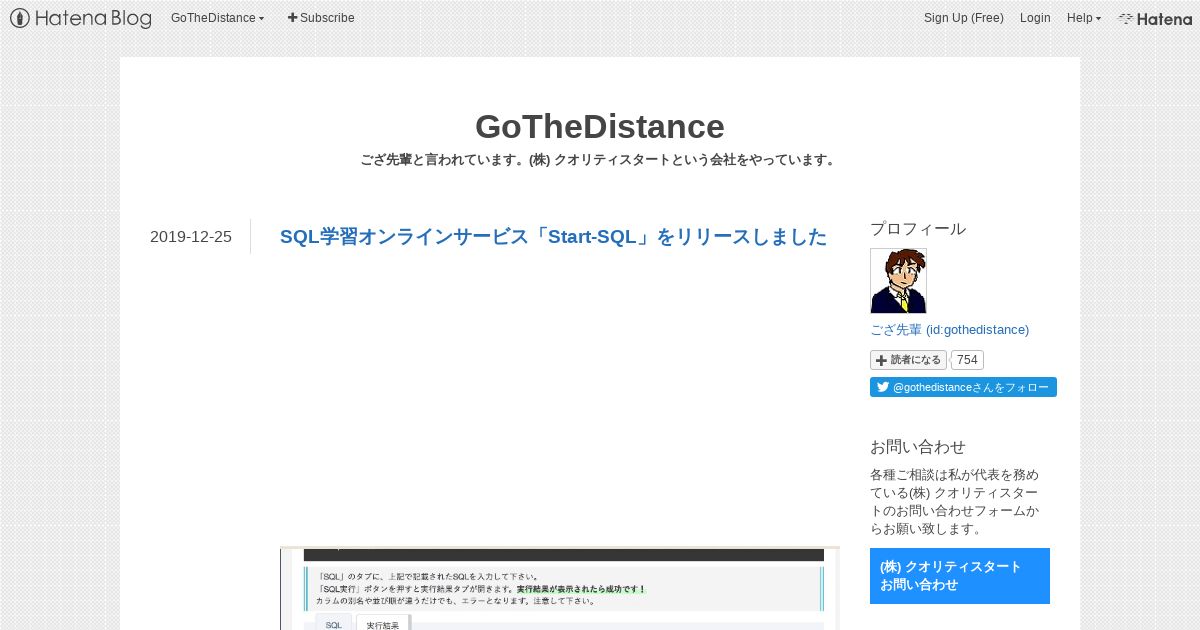Click the お問い合わせ sidebar heading

pos(918,446)
